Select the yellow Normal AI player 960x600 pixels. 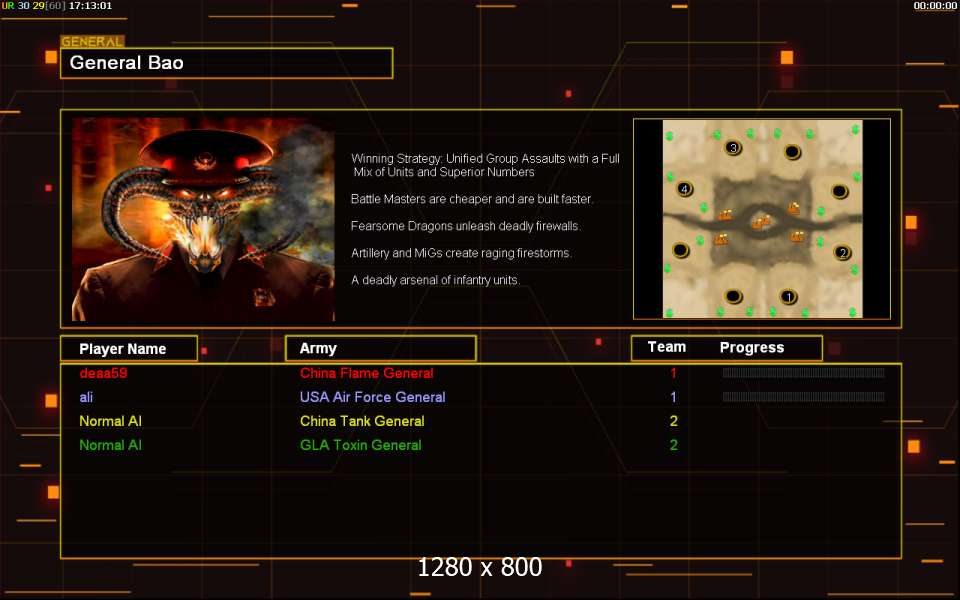point(110,421)
